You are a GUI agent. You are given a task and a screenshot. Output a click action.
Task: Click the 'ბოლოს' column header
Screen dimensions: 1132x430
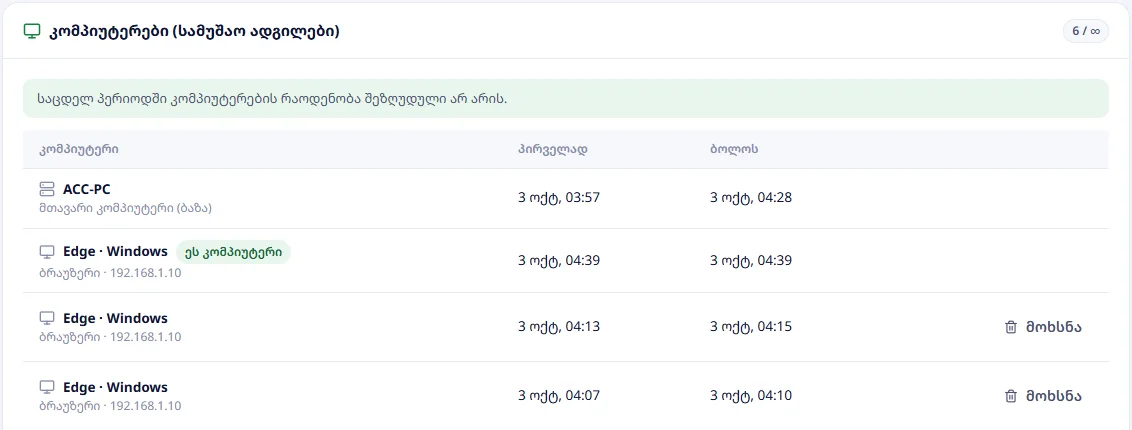coord(733,149)
